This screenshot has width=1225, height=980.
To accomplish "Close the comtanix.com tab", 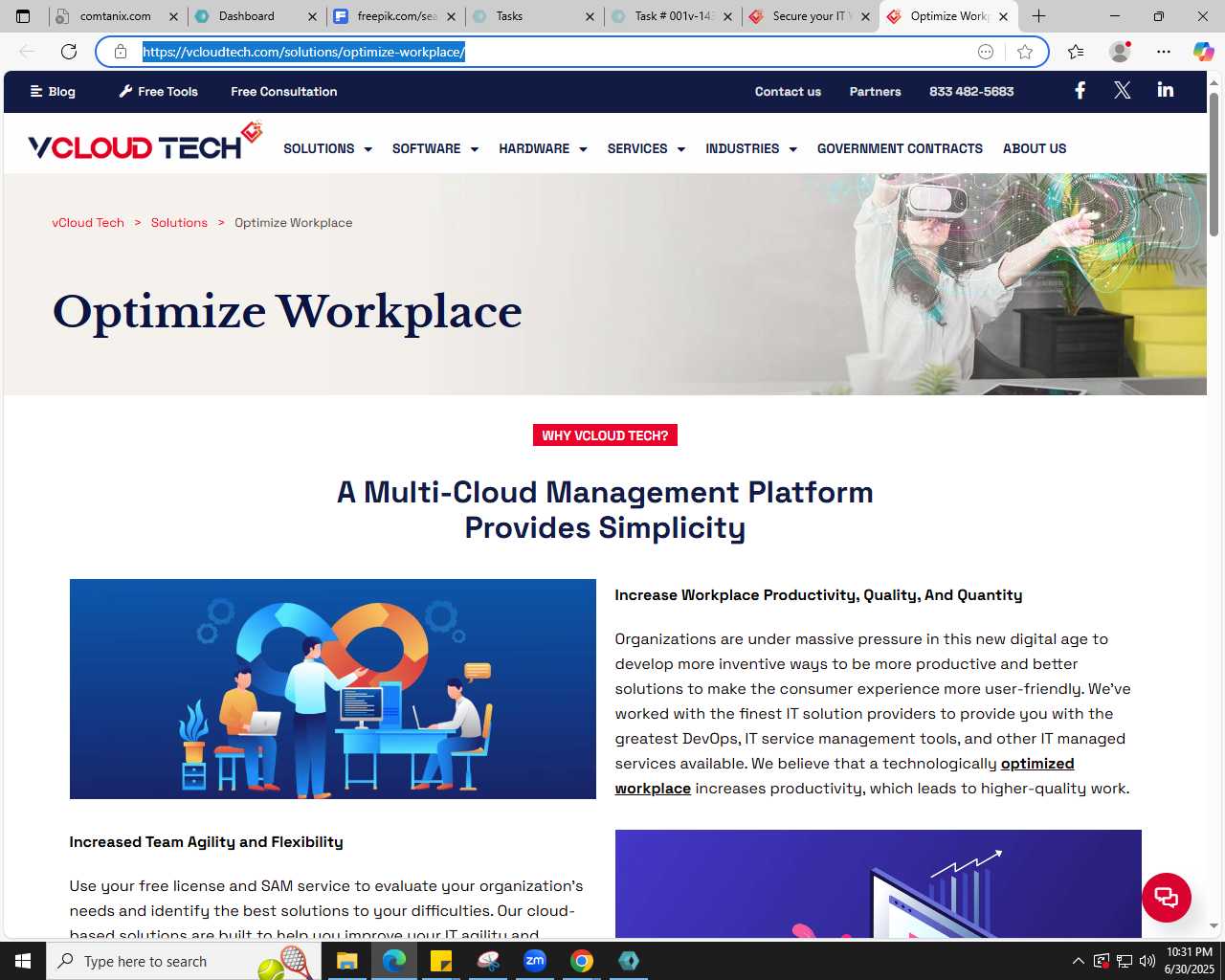I will pyautogui.click(x=173, y=16).
